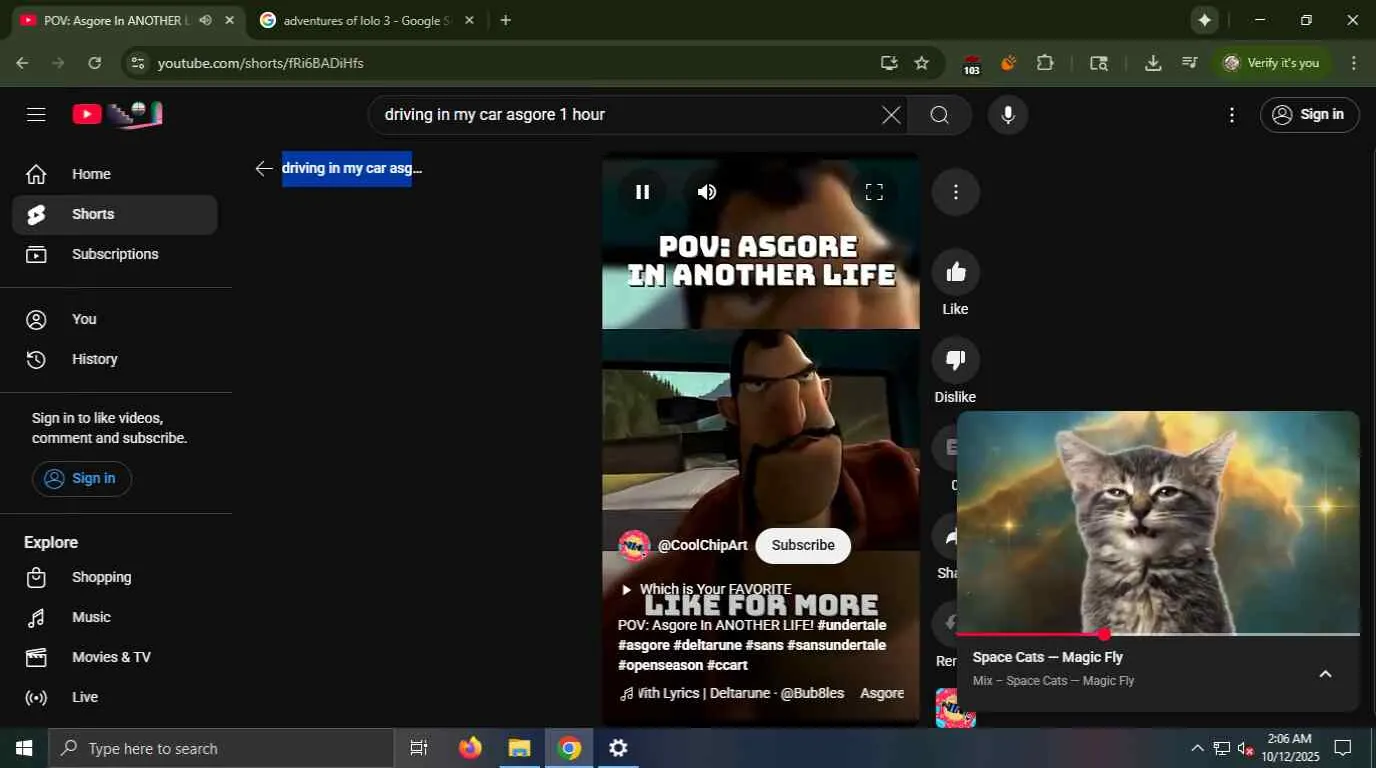Image resolution: width=1376 pixels, height=768 pixels.
Task: Open File Explorer from the taskbar
Action: click(x=519, y=748)
